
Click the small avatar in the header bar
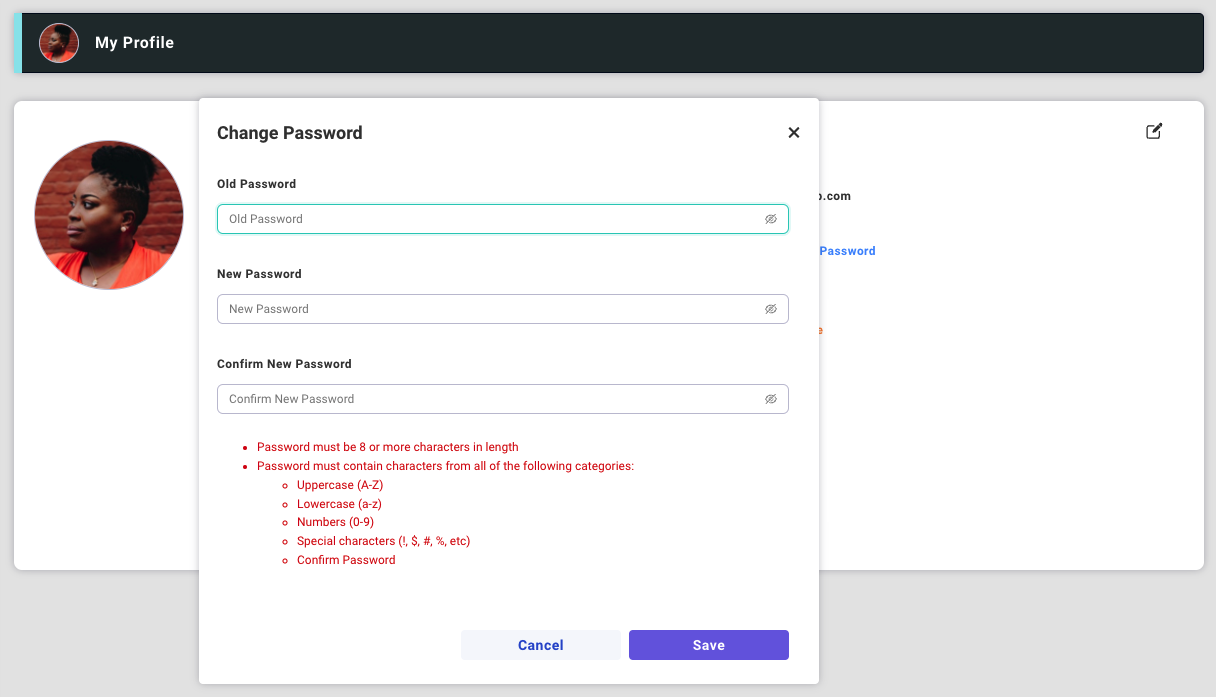[x=59, y=43]
